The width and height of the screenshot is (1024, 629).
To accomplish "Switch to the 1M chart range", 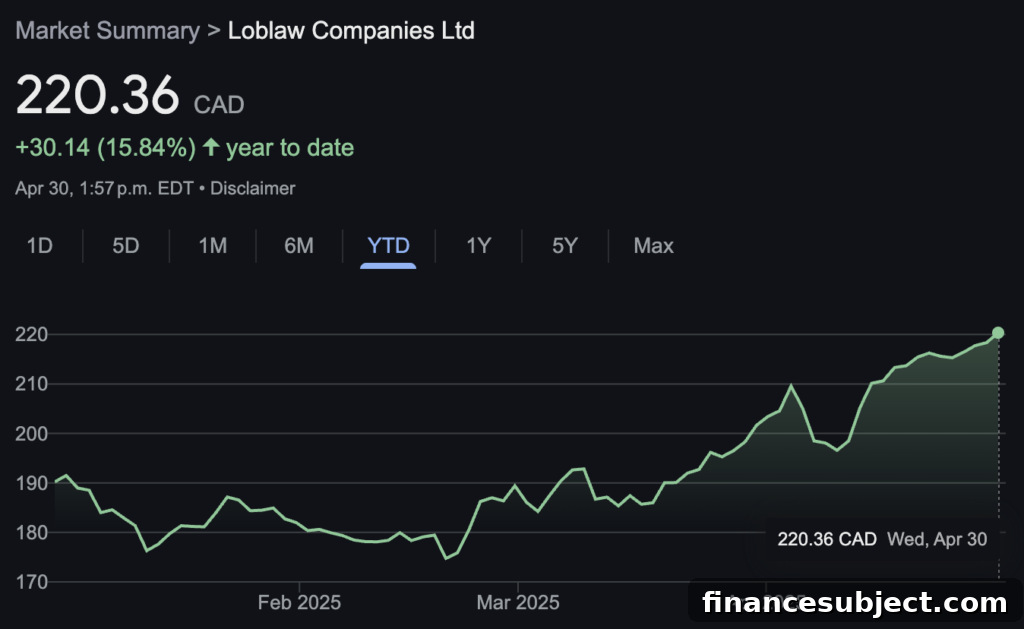I will [x=212, y=246].
